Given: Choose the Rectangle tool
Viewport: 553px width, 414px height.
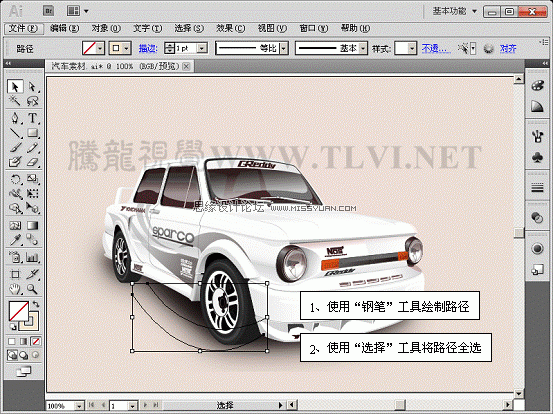Looking at the screenshot, I should pos(32,133).
